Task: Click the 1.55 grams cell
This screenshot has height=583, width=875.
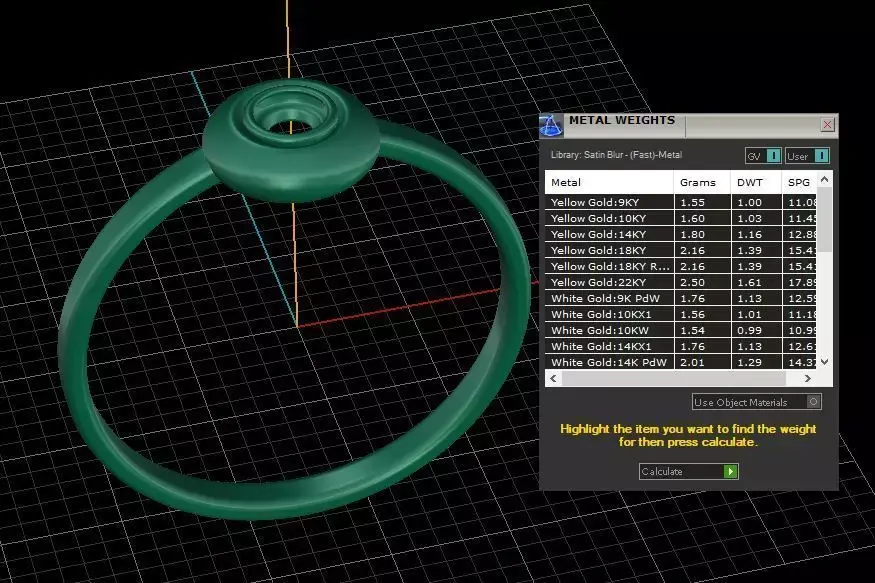Action: (703, 202)
